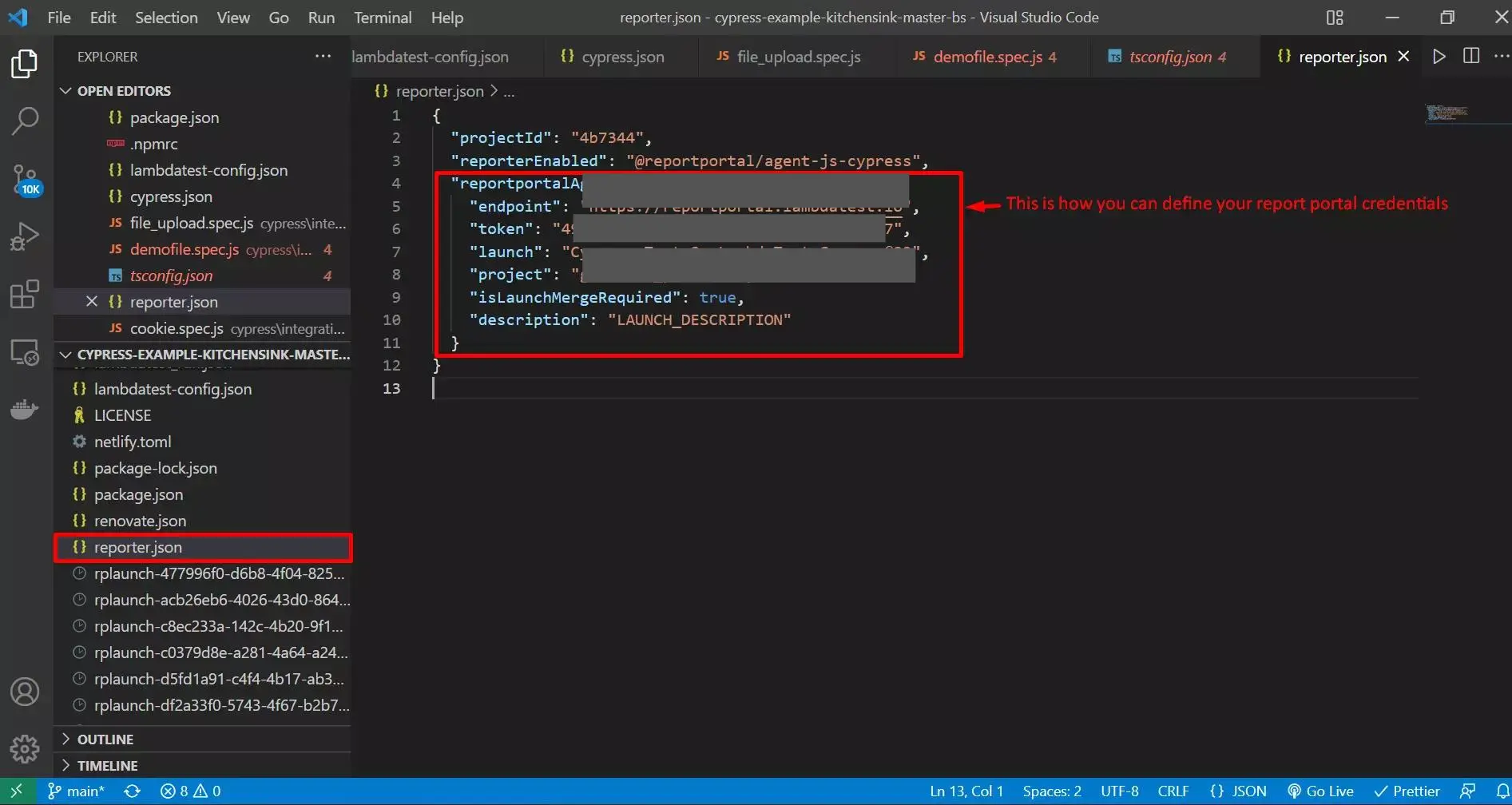
Task: Open the Terminal menu
Action: tap(383, 18)
